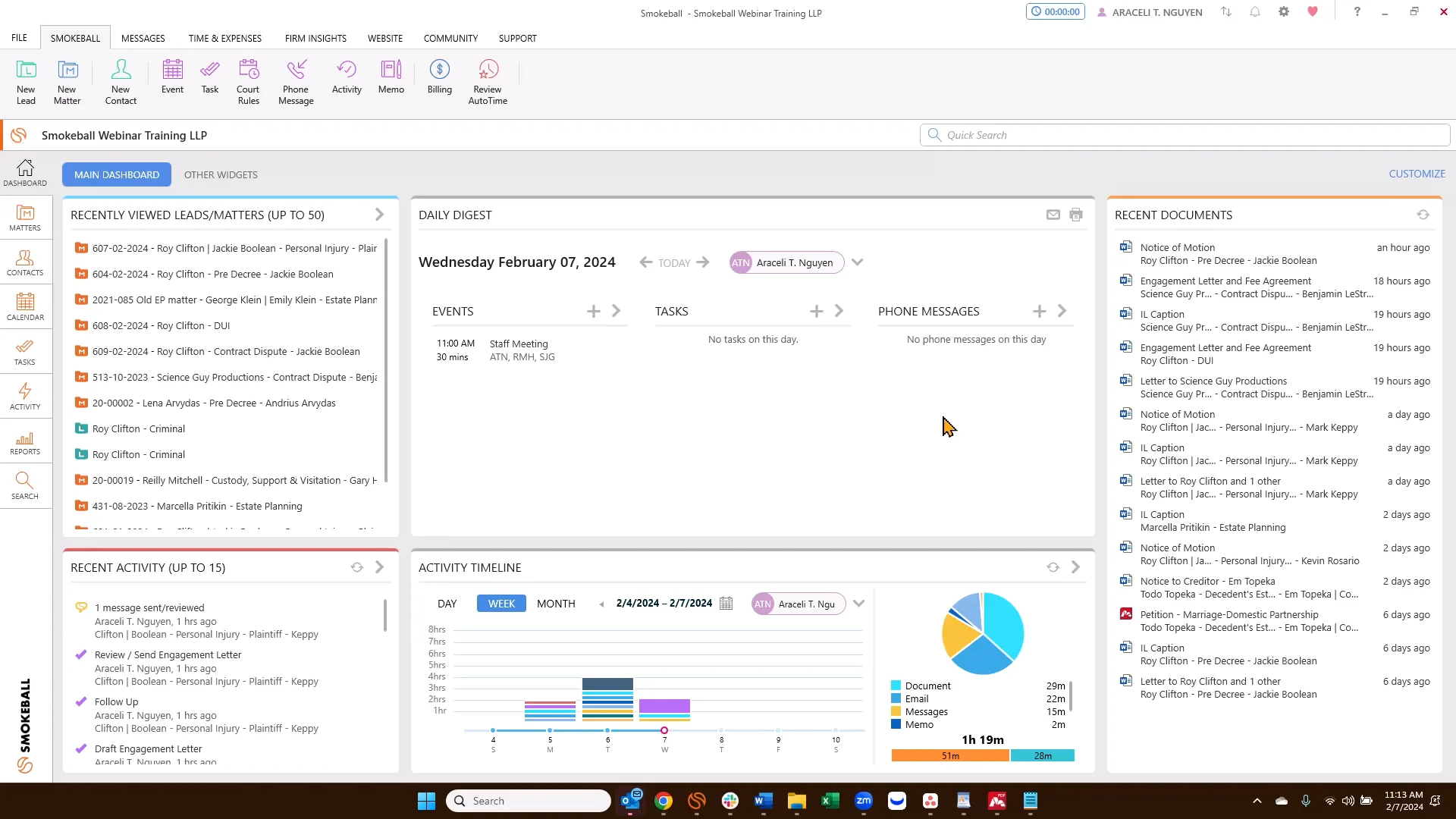Go to next day in digest
The image size is (1456, 819).
pyautogui.click(x=703, y=262)
